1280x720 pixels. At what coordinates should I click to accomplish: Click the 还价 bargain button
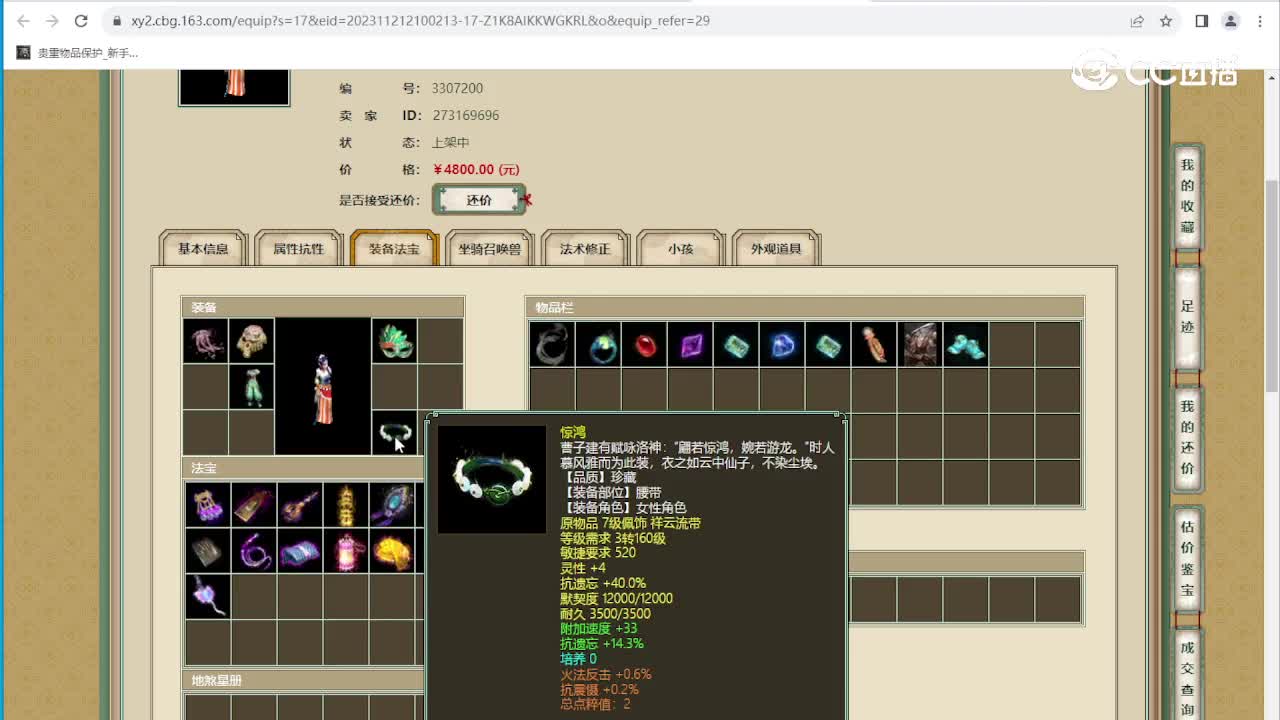tap(479, 200)
